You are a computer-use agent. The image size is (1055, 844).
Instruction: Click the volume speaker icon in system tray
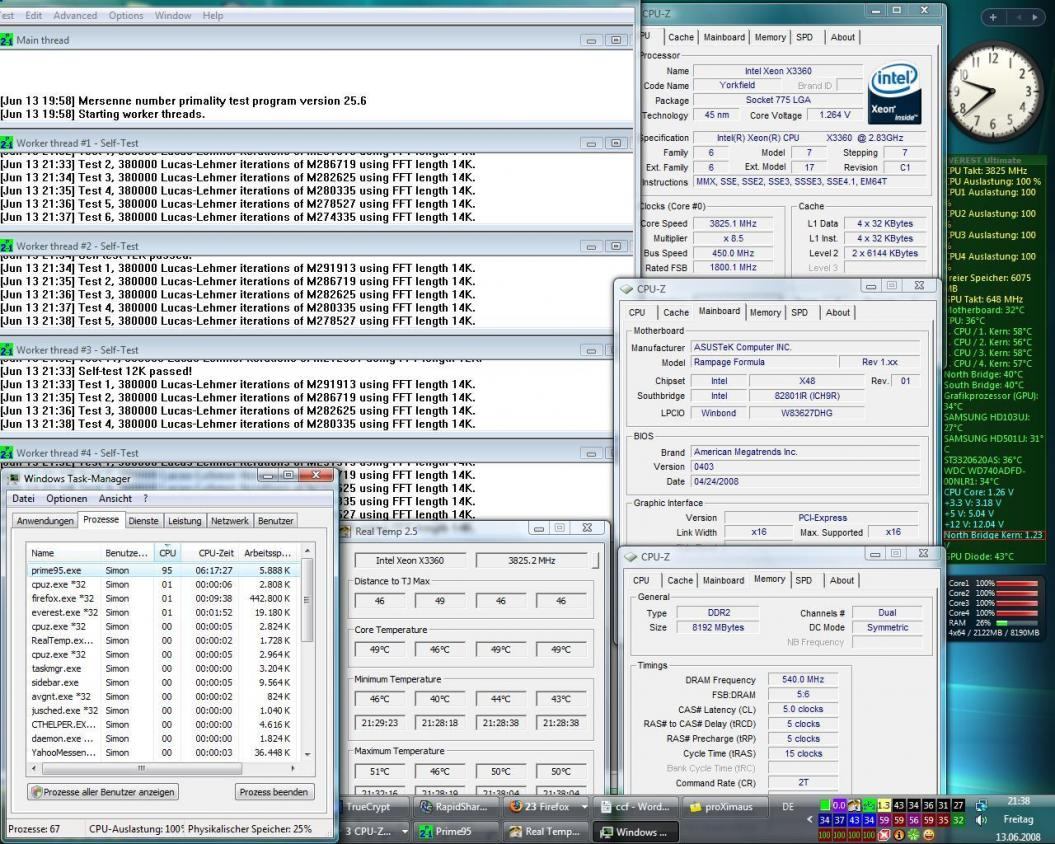pyautogui.click(x=983, y=820)
